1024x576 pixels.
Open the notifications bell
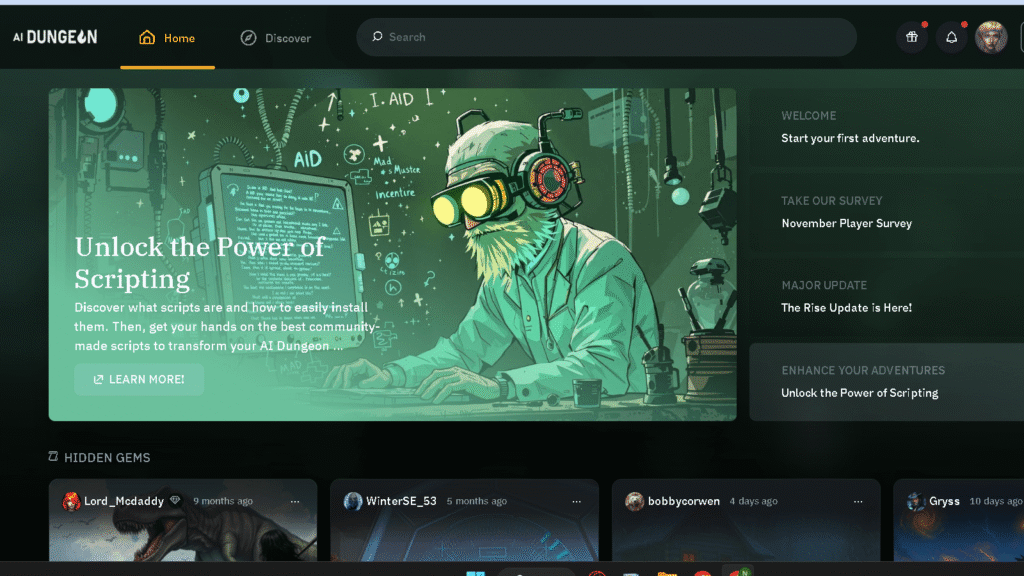951,37
